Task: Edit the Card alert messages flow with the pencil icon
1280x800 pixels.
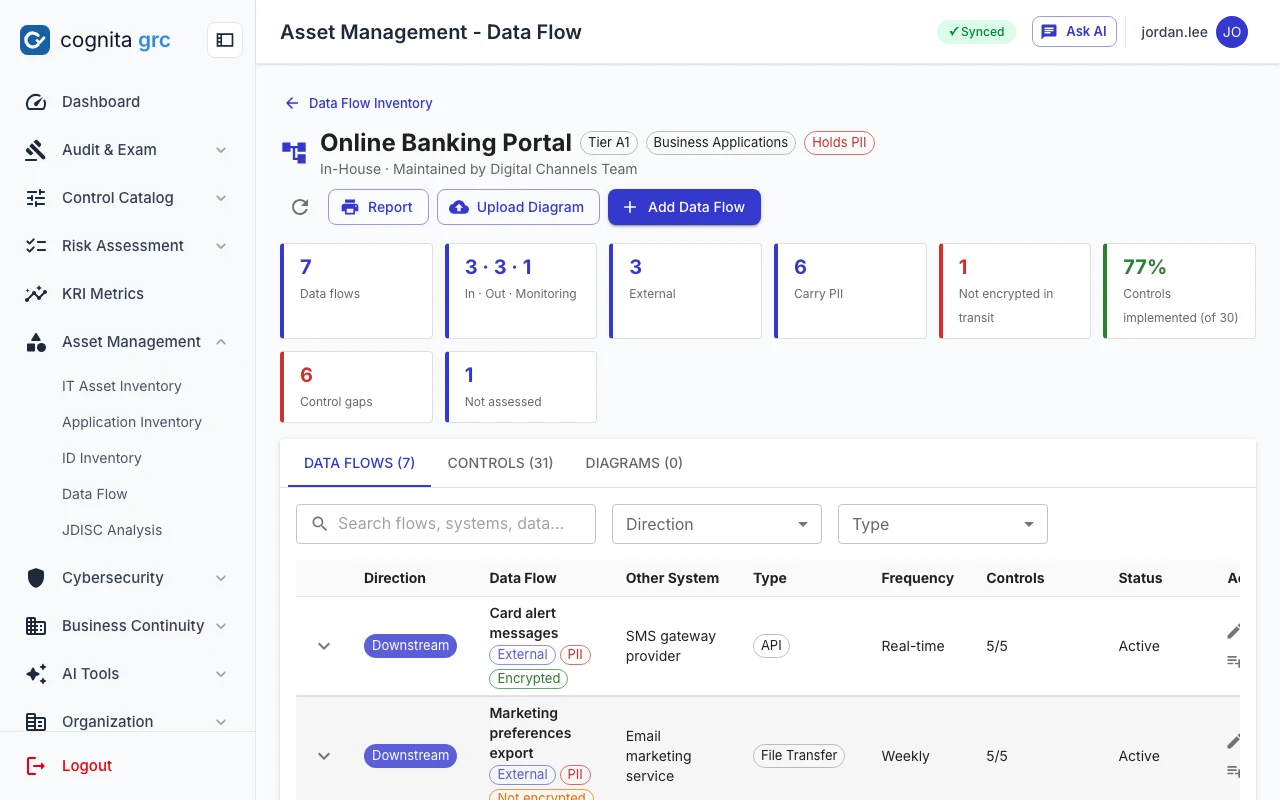Action: 1234,632
